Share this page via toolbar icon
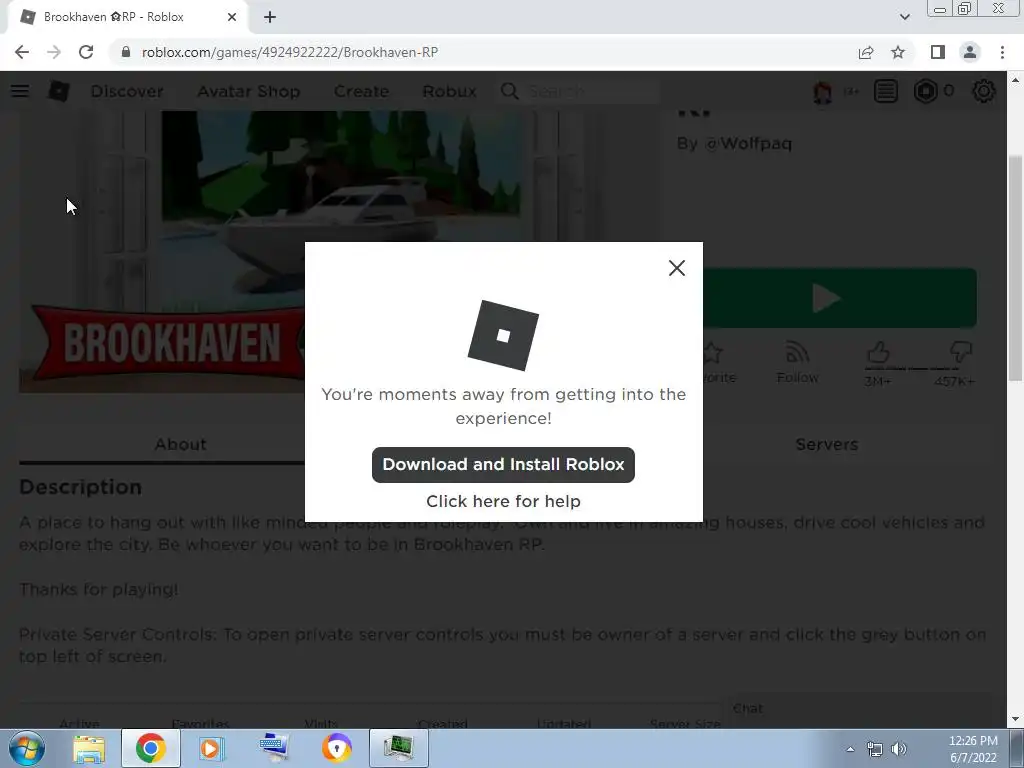Viewport: 1024px width, 768px height. [866, 52]
